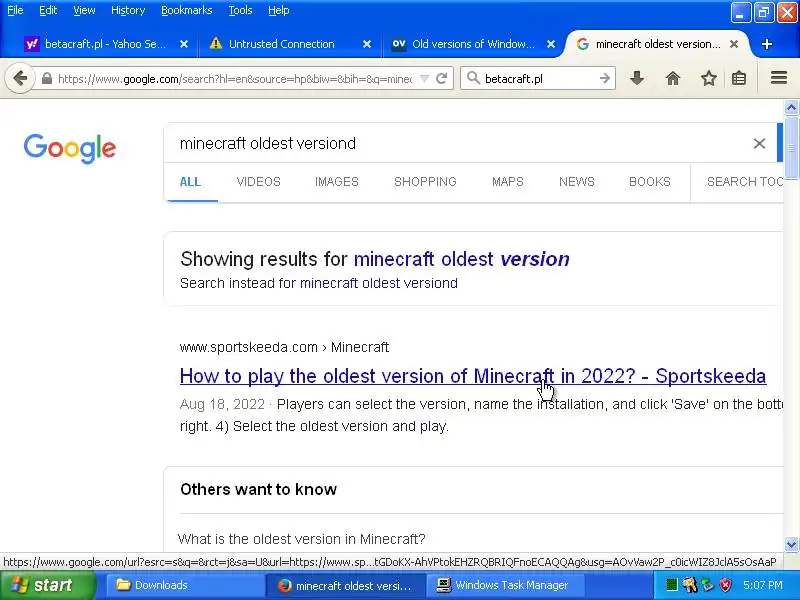Open the corrected minecraft oldest version link

[461, 259]
